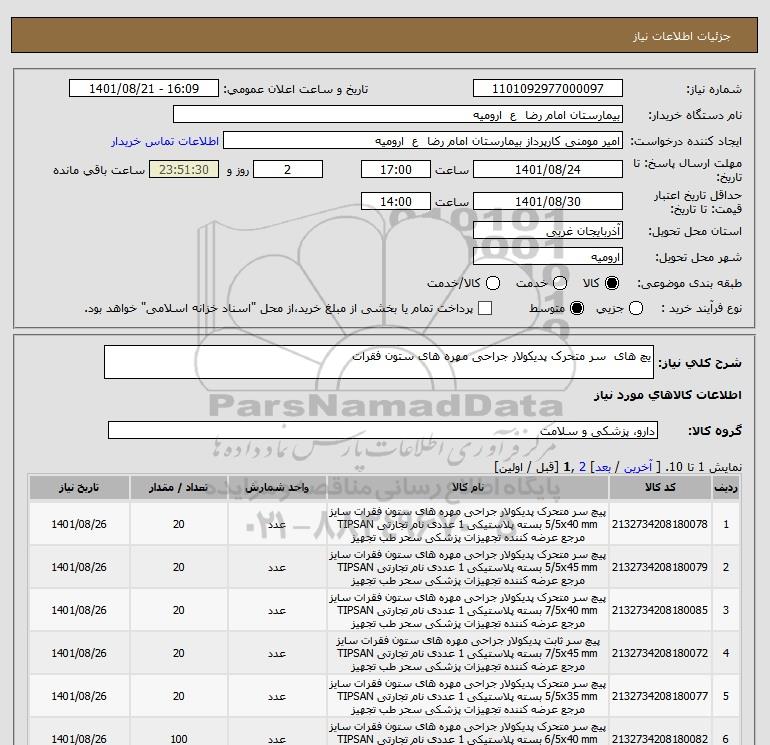Click the اطلاعات کالاهای مورد نیاز section heading
This screenshot has height=745, width=770.
[667, 395]
